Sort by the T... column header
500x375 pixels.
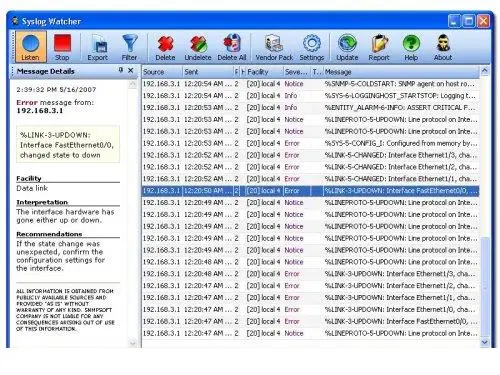tap(317, 72)
